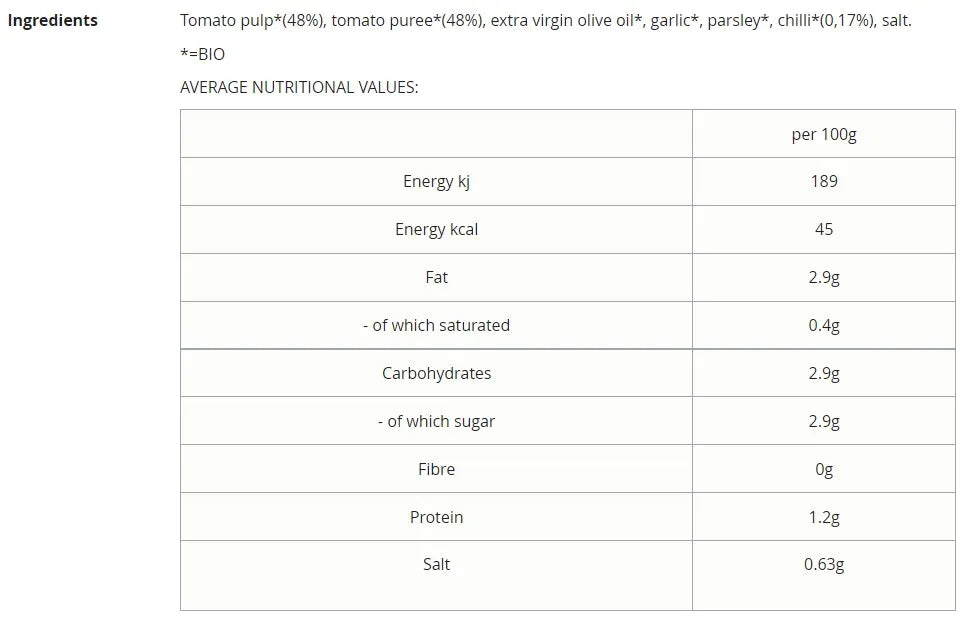Select the Carbohydrates row label
Viewport: 972px width, 638px height.
tap(436, 373)
